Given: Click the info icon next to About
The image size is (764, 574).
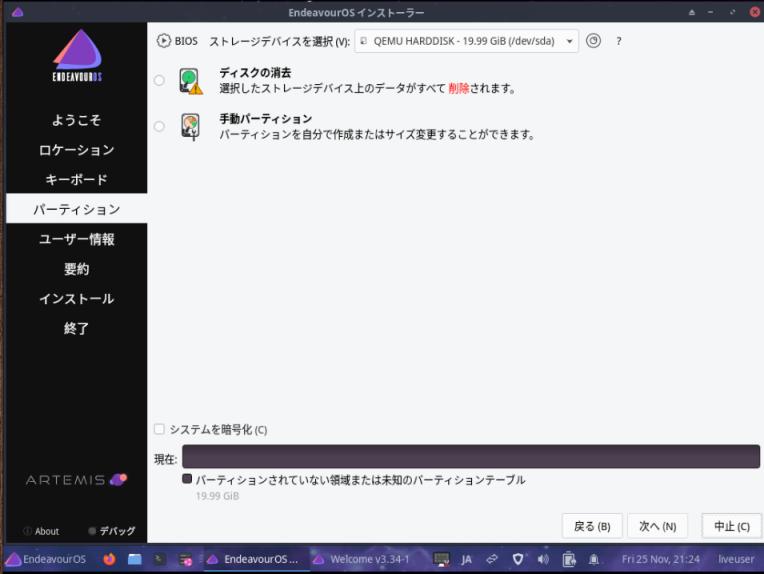Looking at the screenshot, I should (27, 531).
